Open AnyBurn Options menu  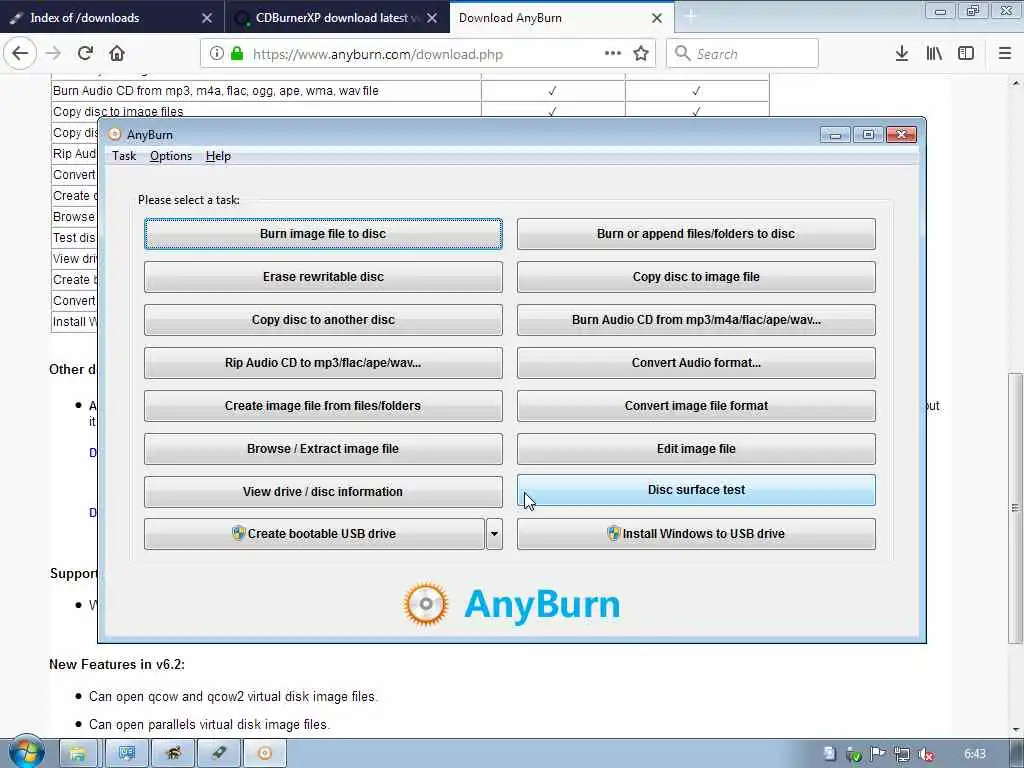171,156
